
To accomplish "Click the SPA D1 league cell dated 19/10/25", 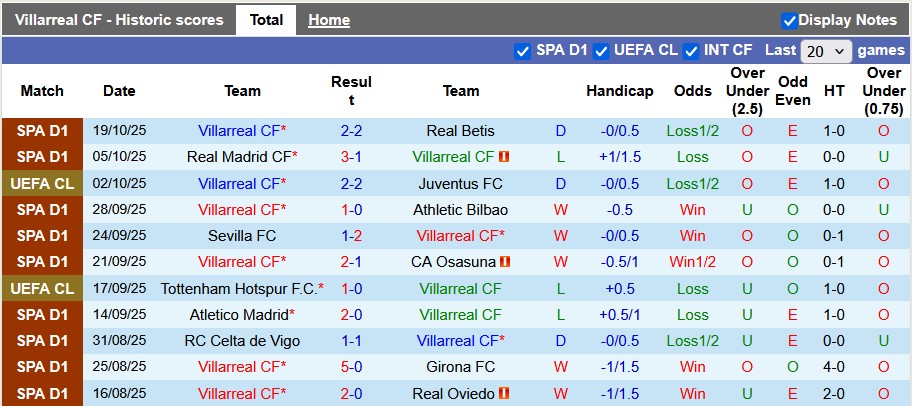I will tap(42, 131).
